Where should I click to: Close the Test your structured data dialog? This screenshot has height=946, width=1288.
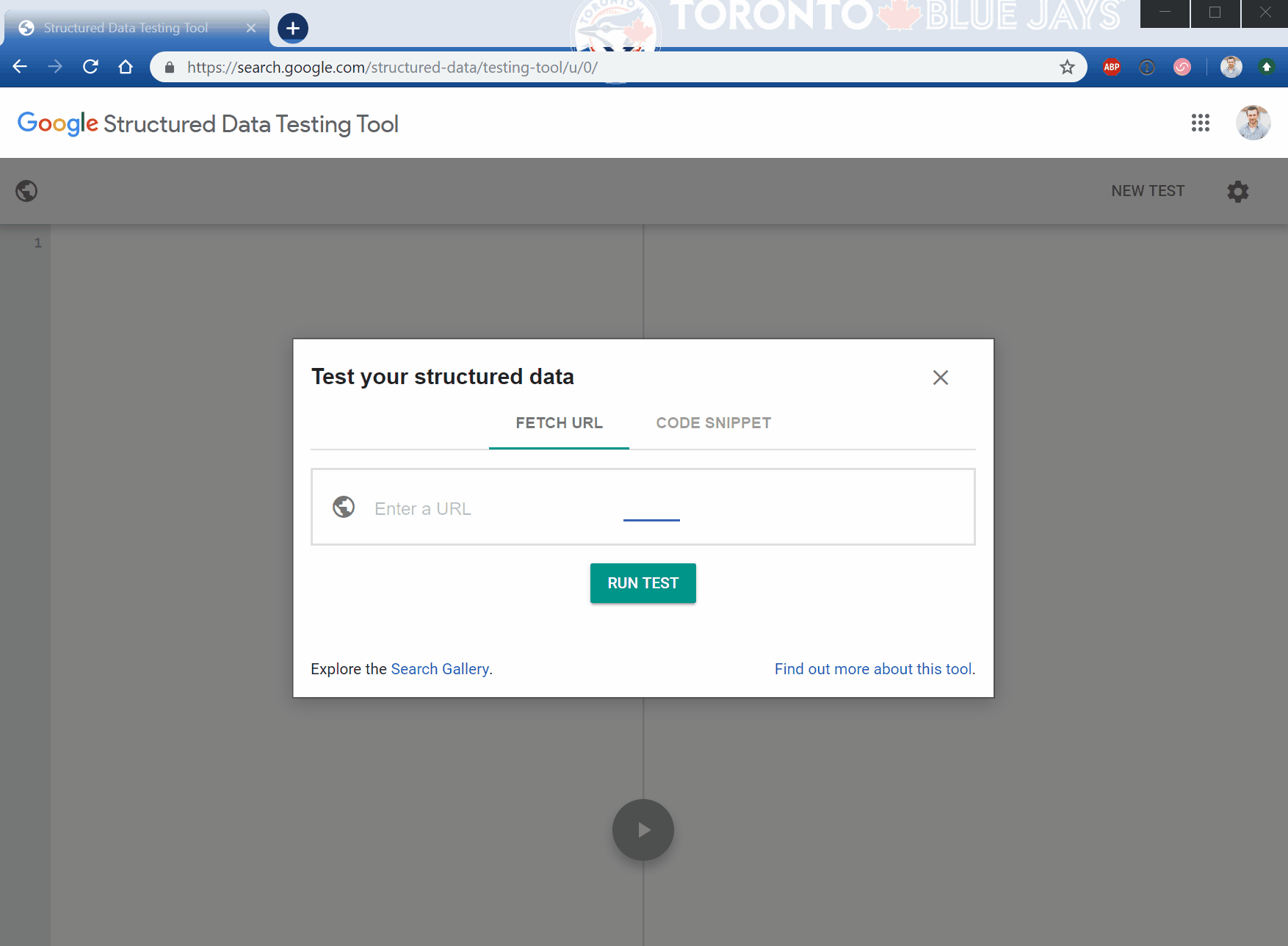[941, 378]
